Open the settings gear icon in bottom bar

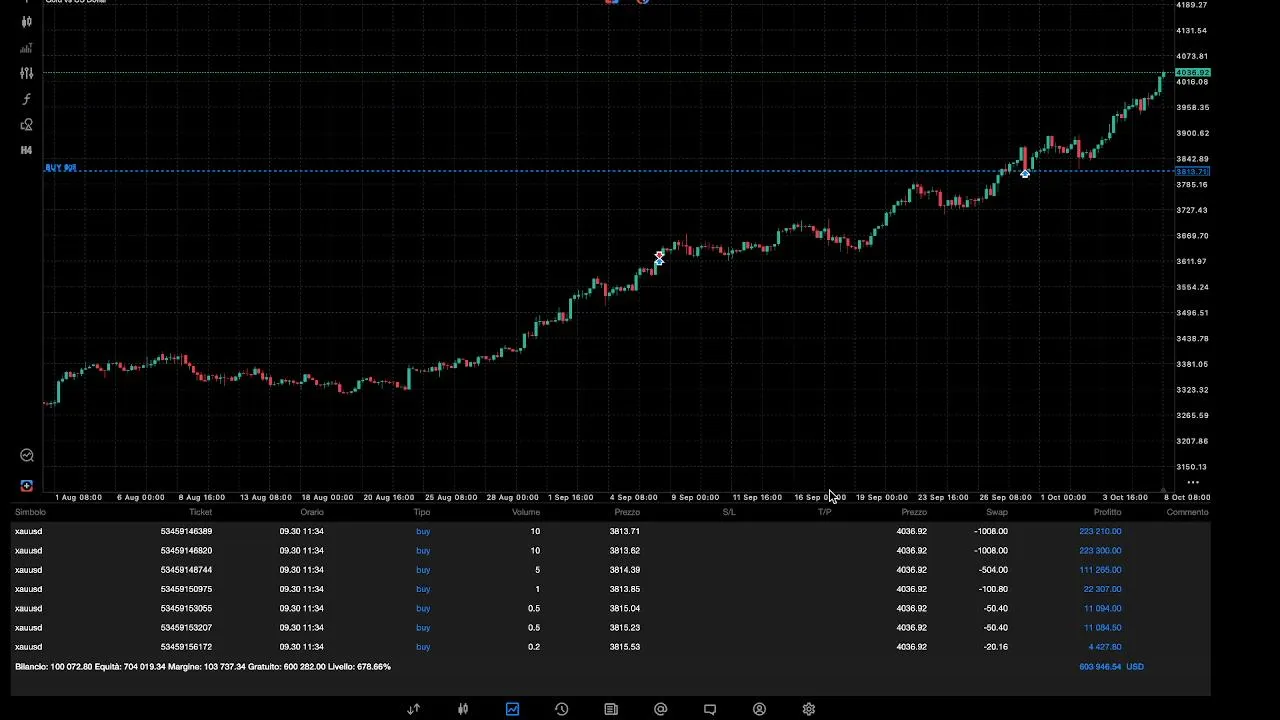(x=809, y=709)
